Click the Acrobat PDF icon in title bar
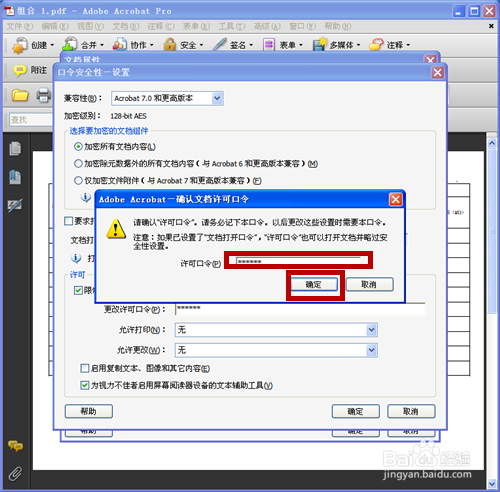The width and height of the screenshot is (500, 492). (x=9, y=11)
